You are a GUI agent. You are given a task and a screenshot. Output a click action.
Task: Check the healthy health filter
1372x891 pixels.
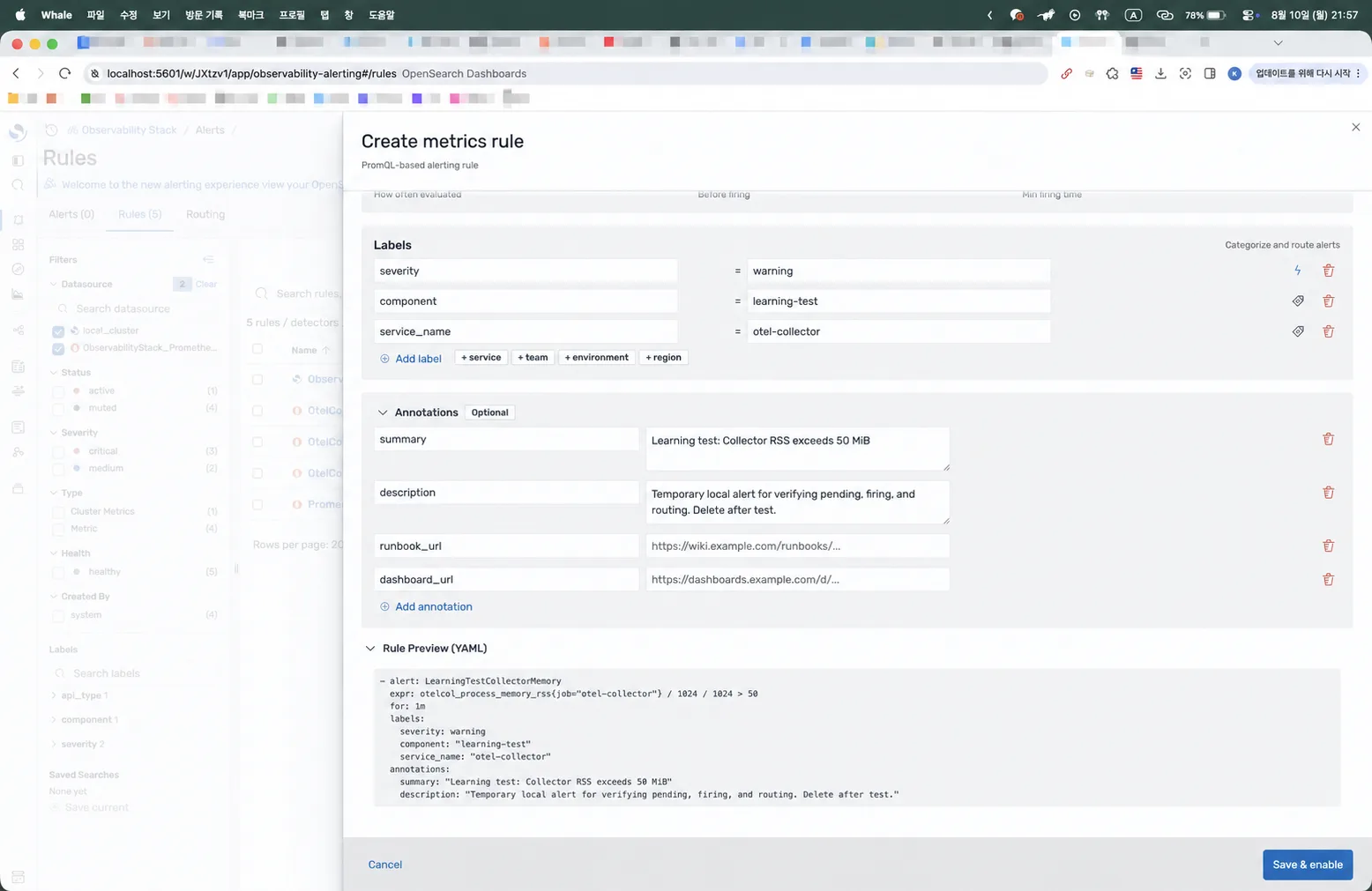(58, 572)
